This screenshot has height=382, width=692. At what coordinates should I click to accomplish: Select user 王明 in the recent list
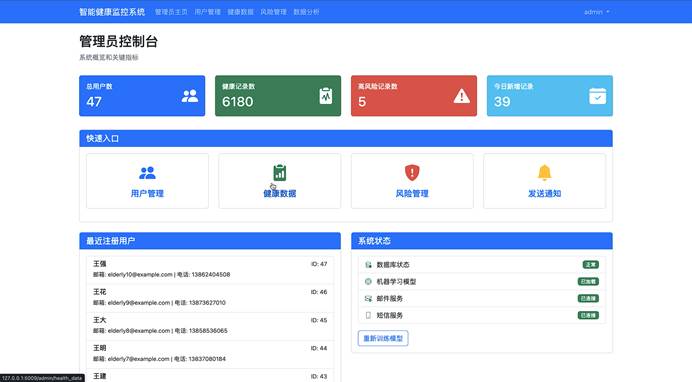pos(210,354)
